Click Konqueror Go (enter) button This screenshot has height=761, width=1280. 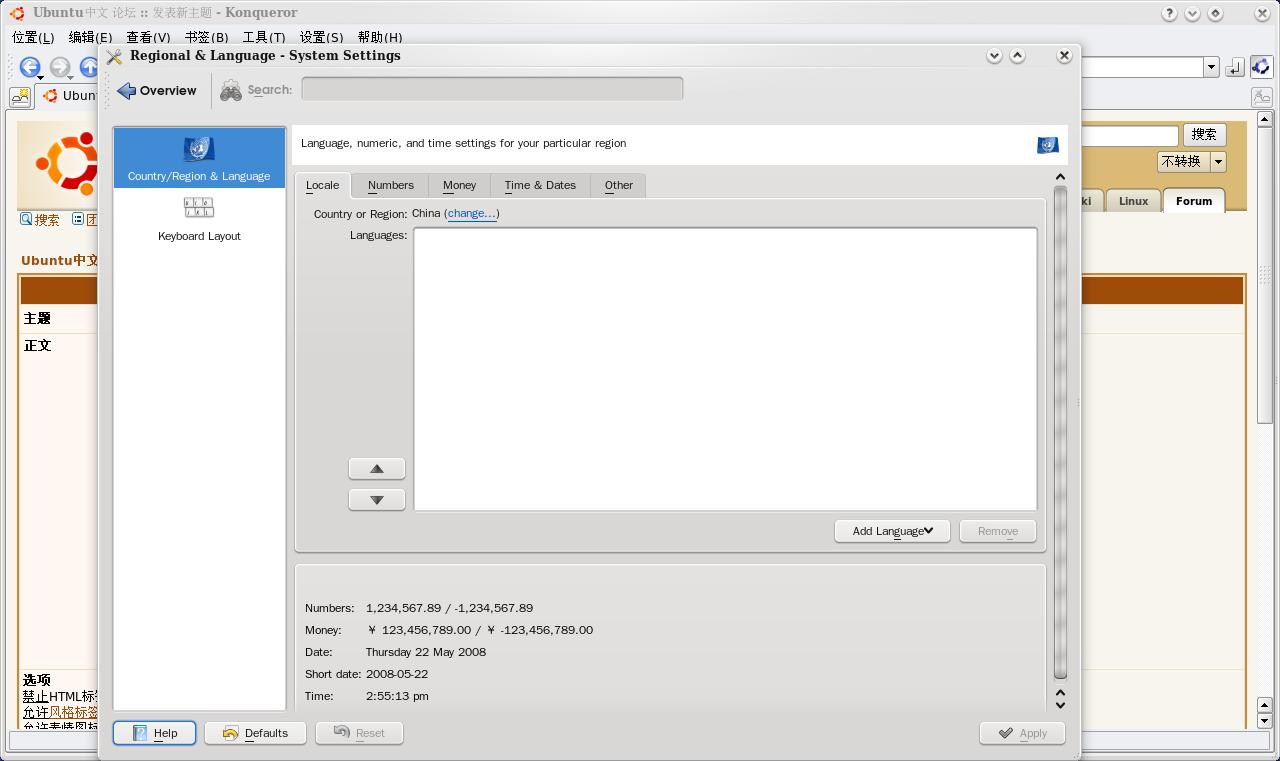click(1235, 67)
